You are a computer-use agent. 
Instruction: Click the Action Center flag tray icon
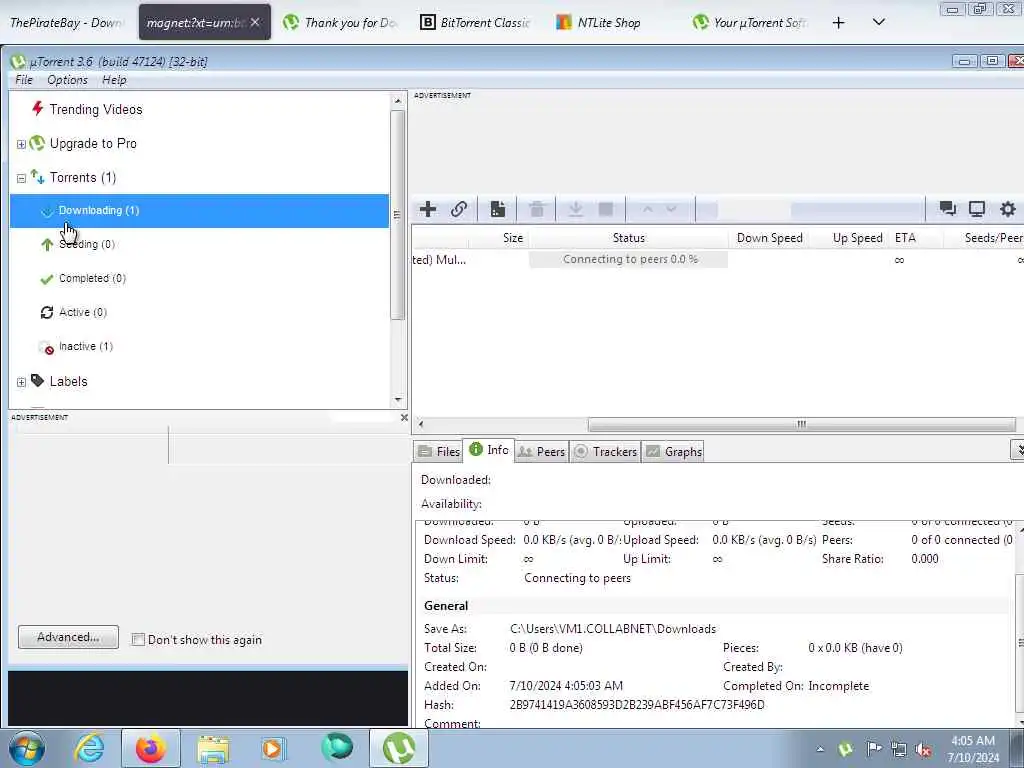tap(873, 748)
